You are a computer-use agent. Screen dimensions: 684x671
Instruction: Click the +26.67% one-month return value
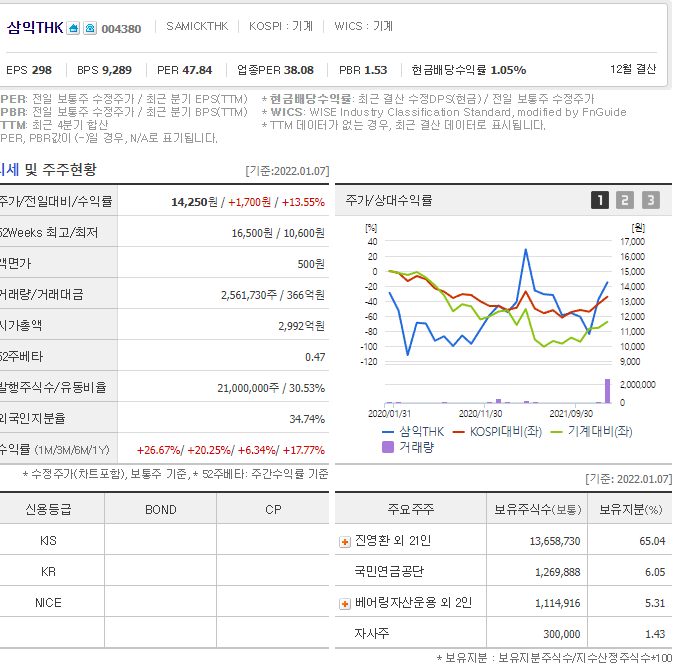coord(159,450)
